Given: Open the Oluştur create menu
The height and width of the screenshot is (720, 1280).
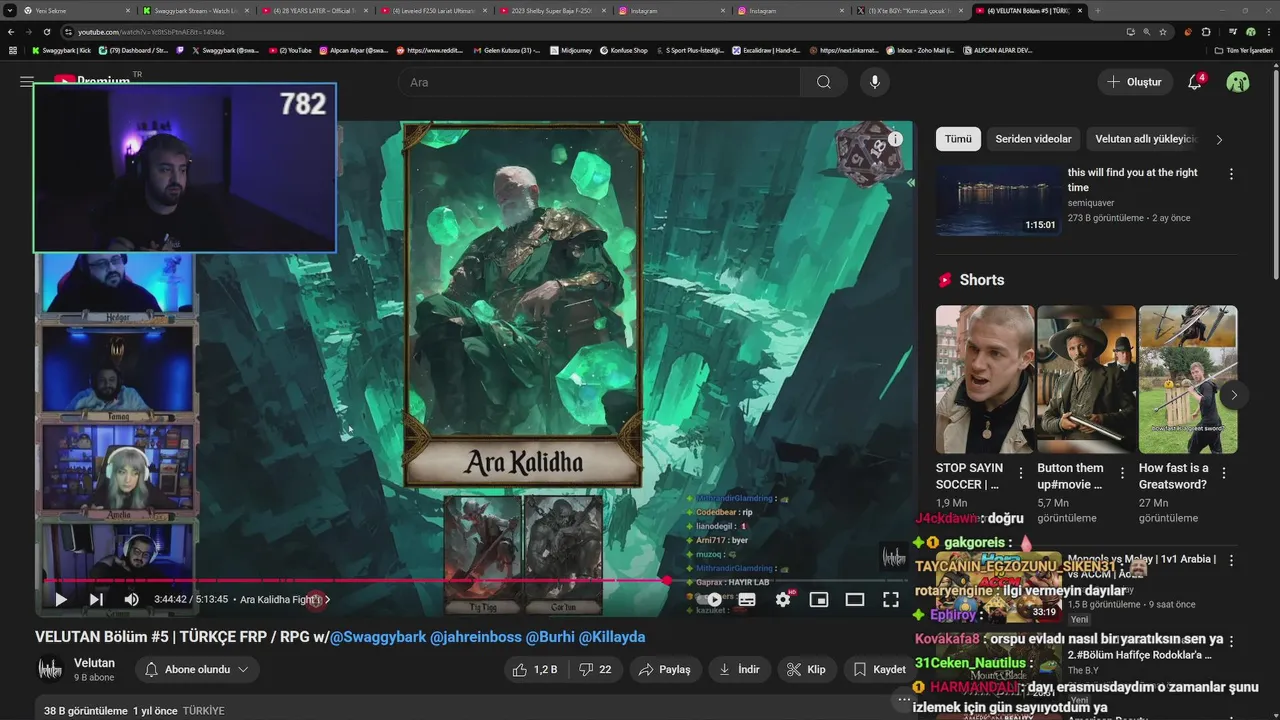Looking at the screenshot, I should [x=1135, y=82].
